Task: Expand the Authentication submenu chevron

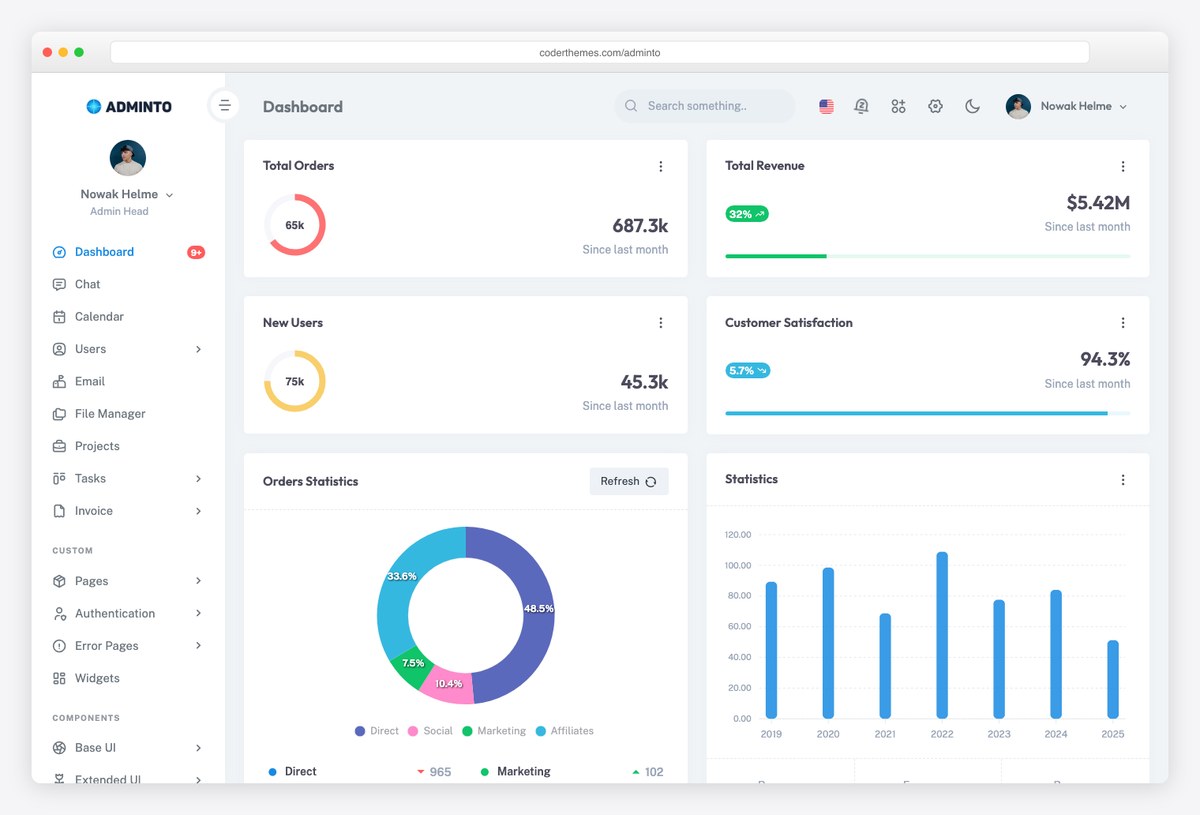Action: (x=198, y=613)
